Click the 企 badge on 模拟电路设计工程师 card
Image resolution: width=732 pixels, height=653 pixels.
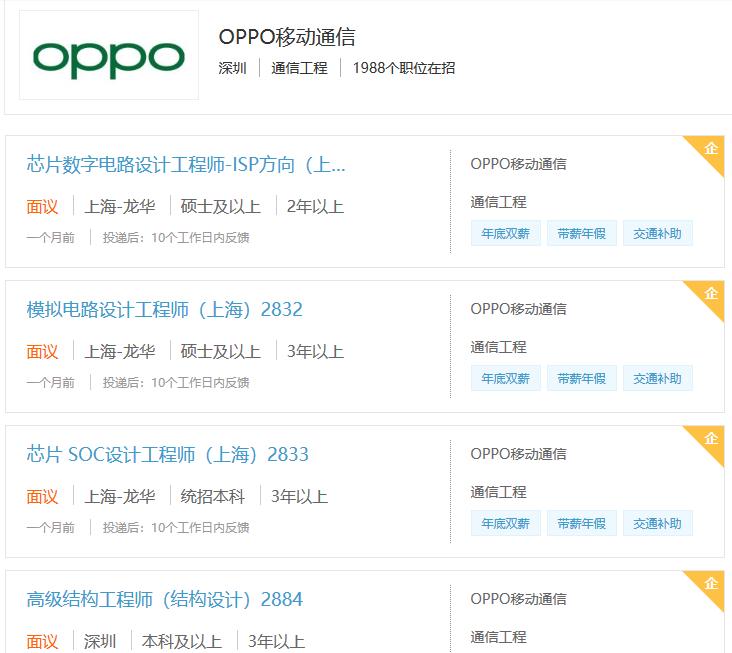coord(711,294)
